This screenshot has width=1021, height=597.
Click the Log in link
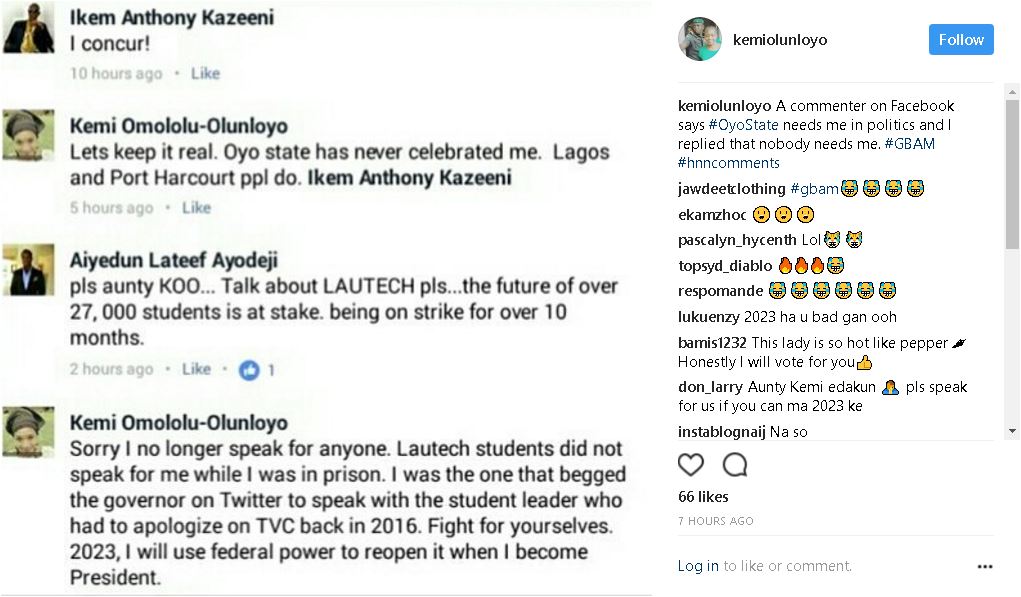pyautogui.click(x=698, y=566)
